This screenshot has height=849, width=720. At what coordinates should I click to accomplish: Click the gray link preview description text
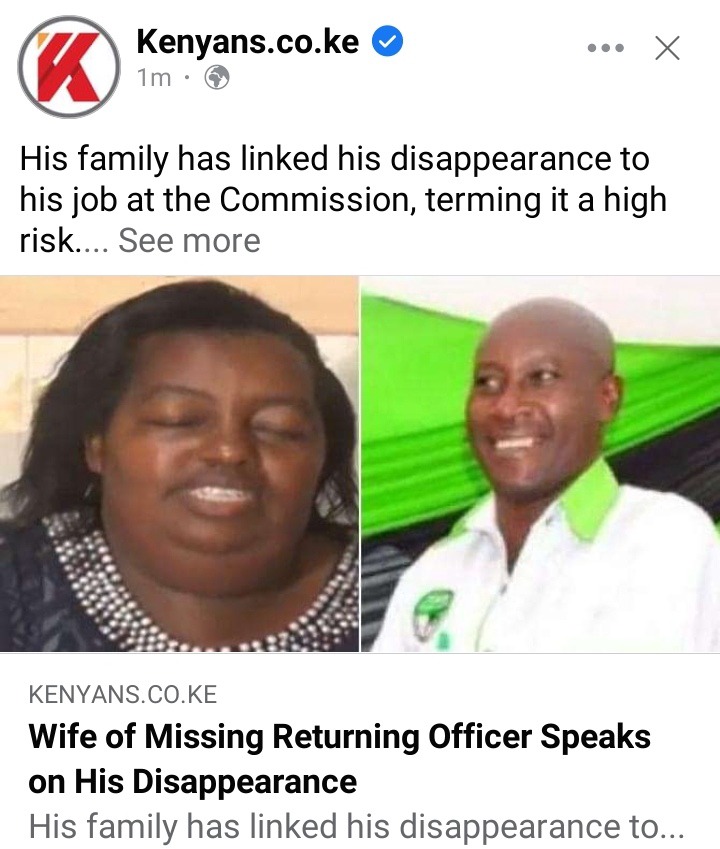tap(356, 826)
